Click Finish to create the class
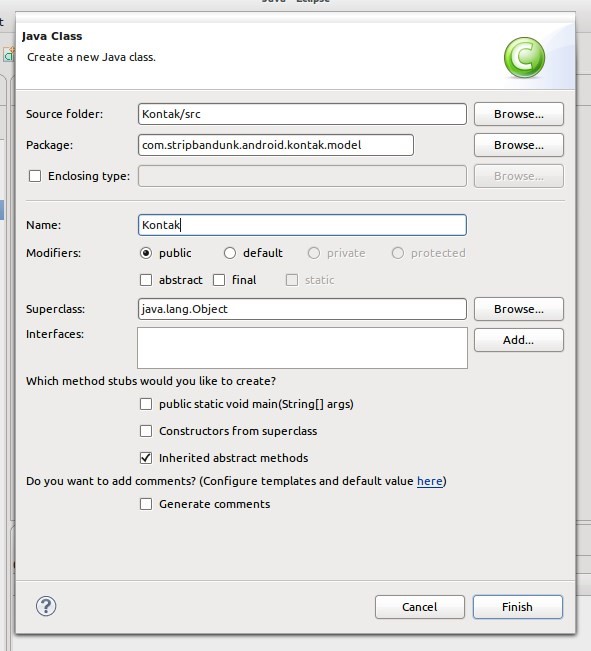The width and height of the screenshot is (591, 651). (x=517, y=607)
